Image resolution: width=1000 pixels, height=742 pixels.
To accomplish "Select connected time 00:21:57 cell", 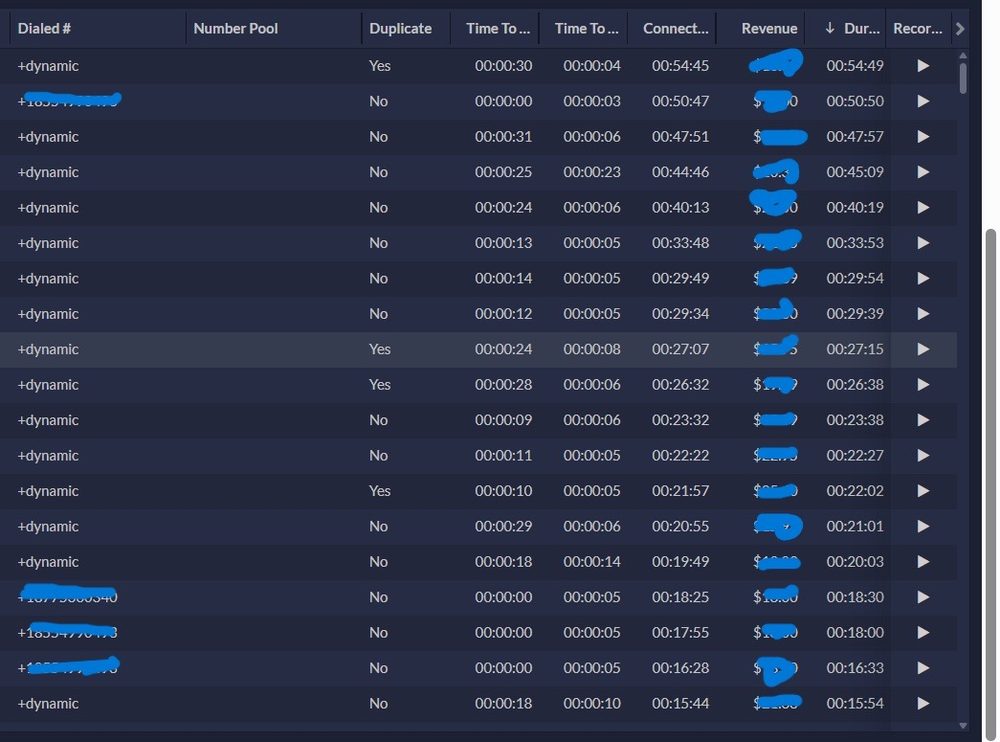I will (680, 491).
